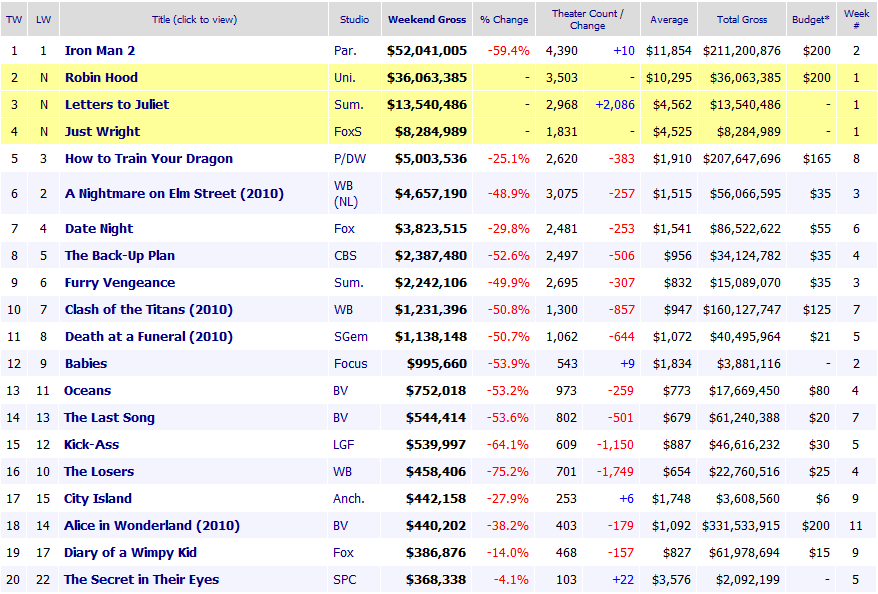Sort by the Budget* column header
This screenshot has width=878, height=594.
click(811, 20)
